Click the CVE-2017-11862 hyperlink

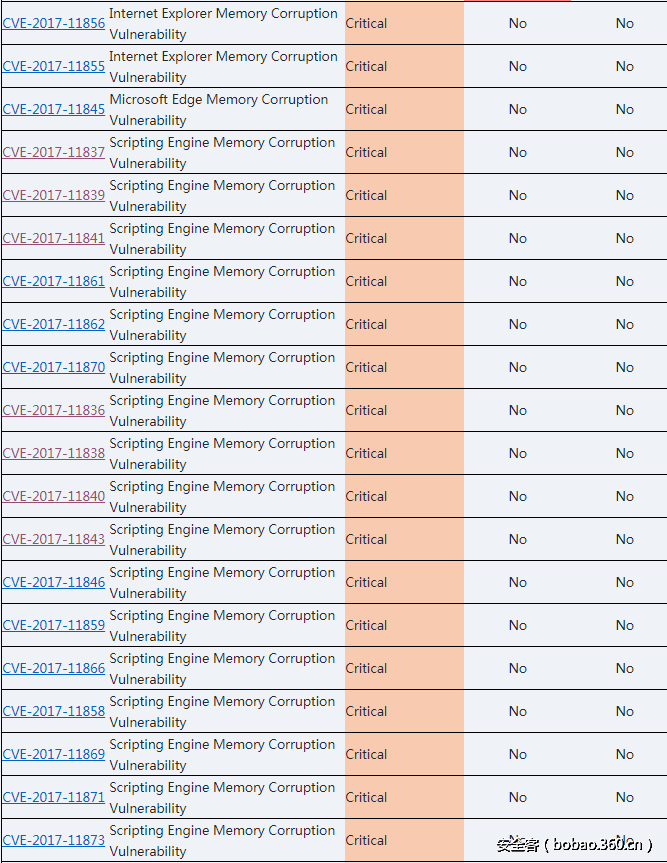point(53,325)
